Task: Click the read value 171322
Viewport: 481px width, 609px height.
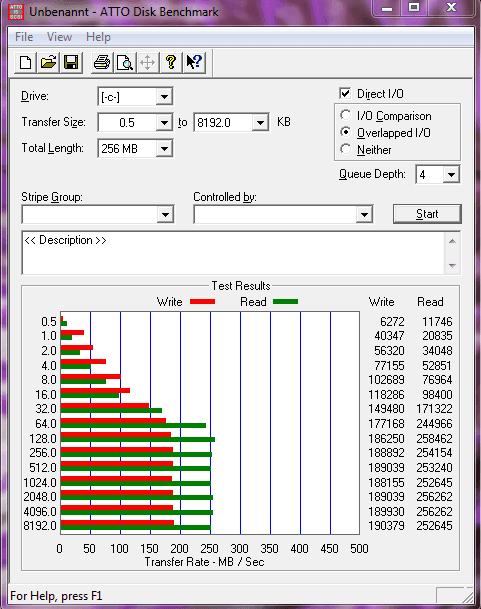Action: click(434, 409)
